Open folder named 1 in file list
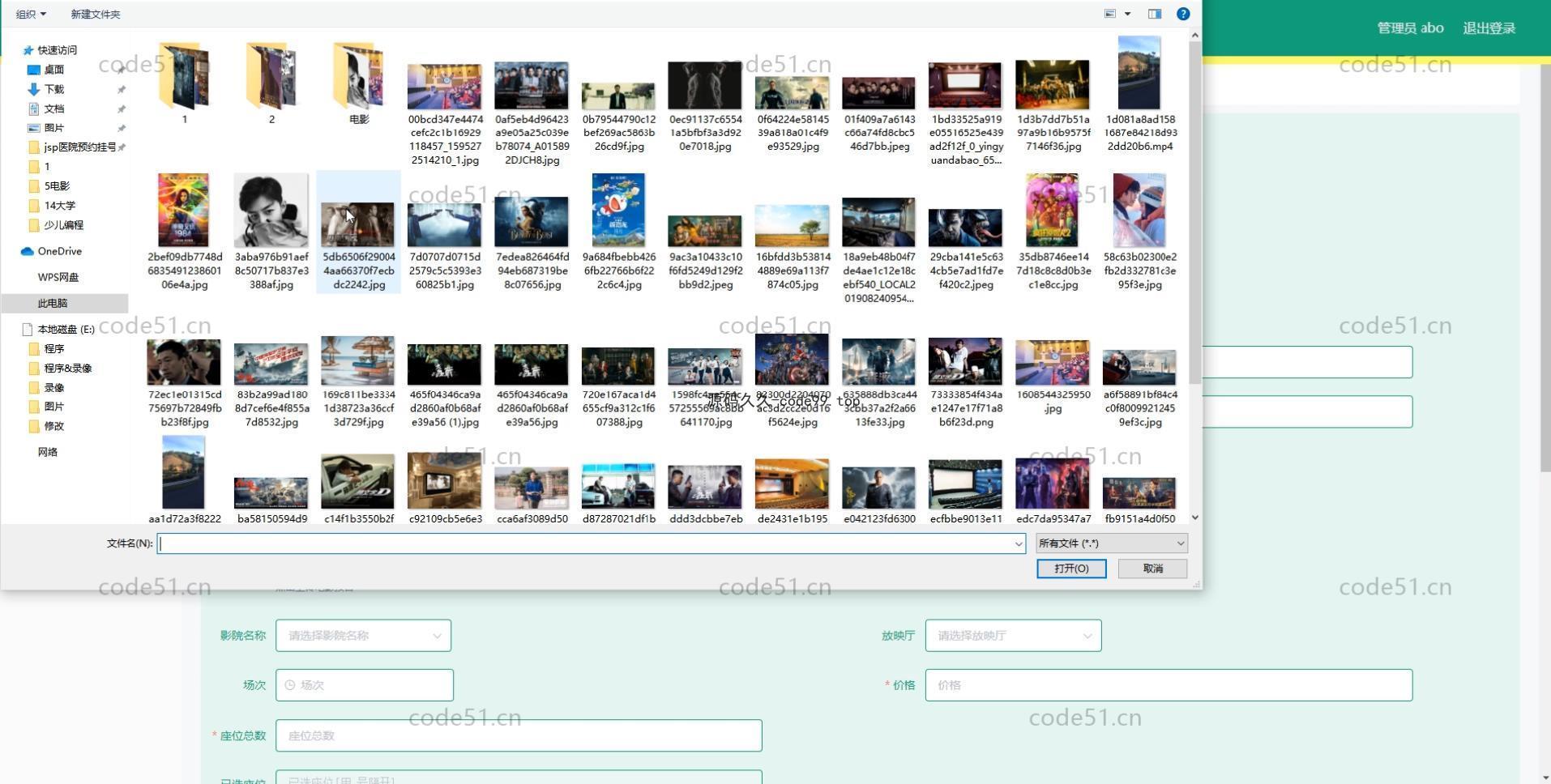The image size is (1551, 784). (x=184, y=83)
